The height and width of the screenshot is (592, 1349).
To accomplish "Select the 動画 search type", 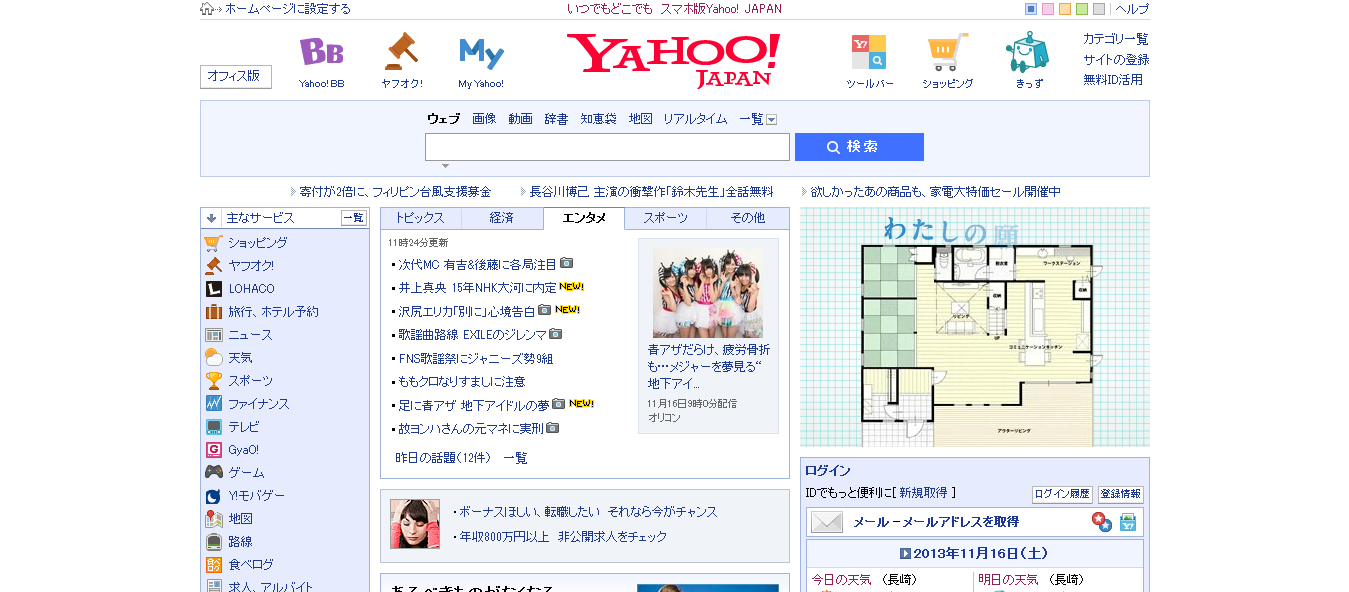I will [520, 119].
